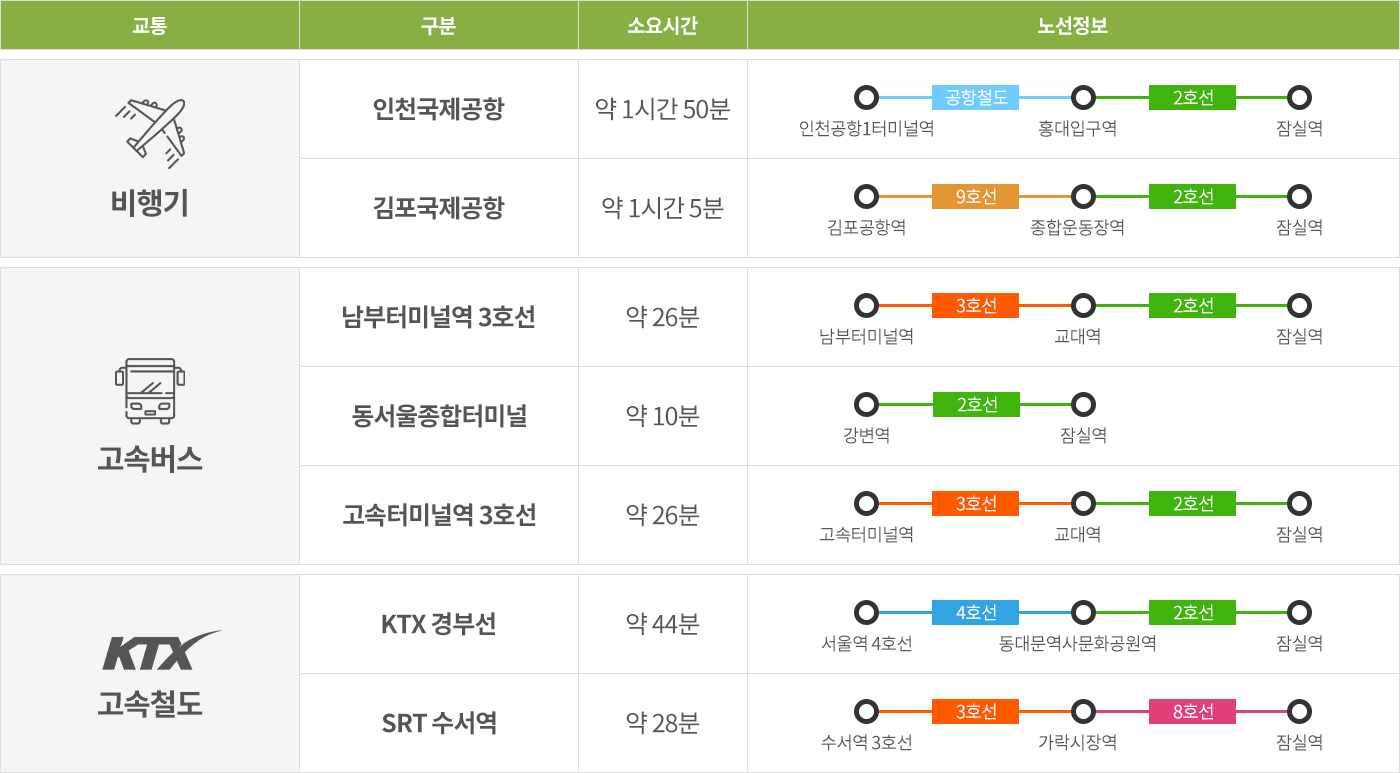Click the 김포공항역 station circle marker
This screenshot has height=773, width=1400.
pos(867,197)
